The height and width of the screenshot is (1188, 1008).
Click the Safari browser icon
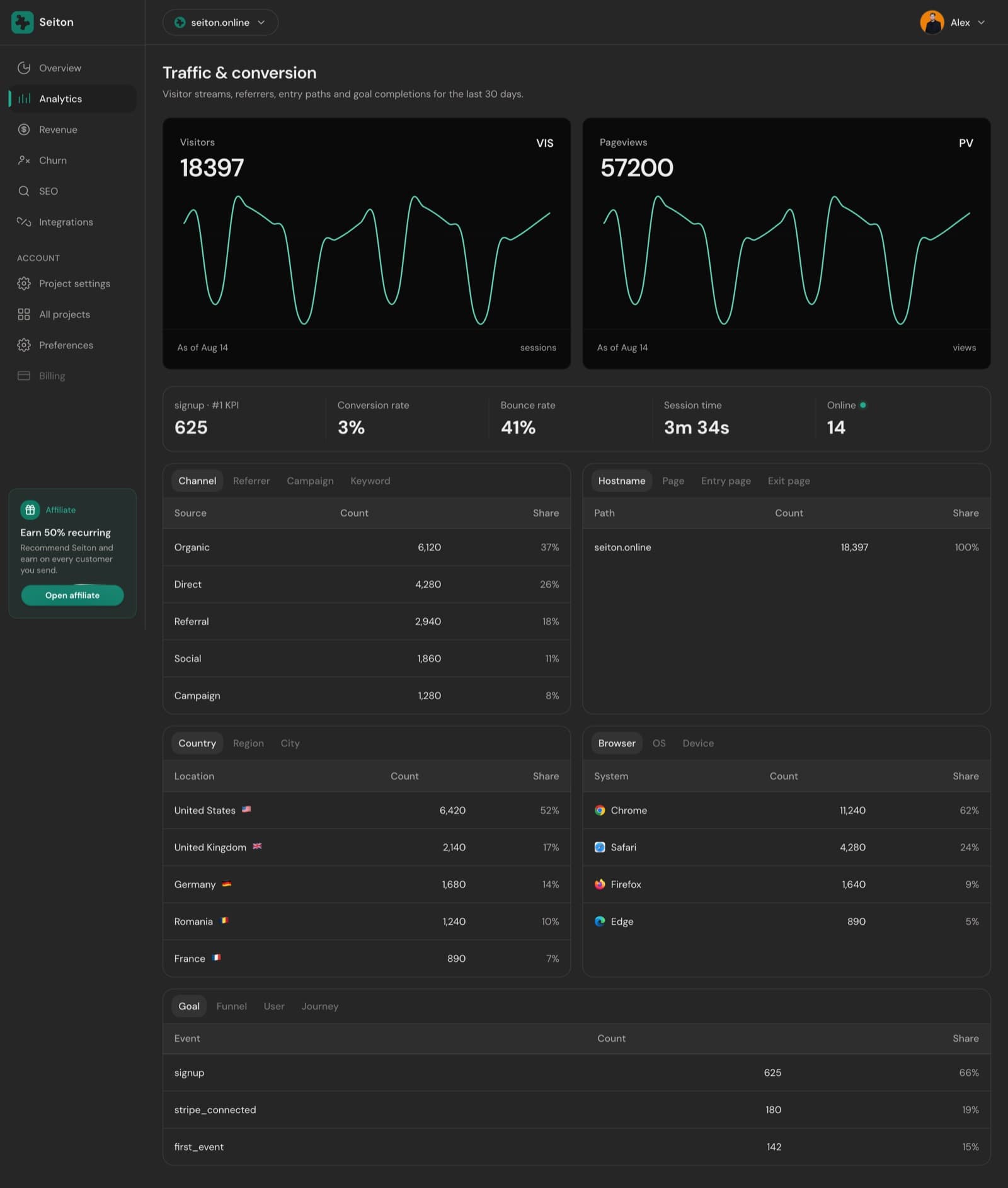(599, 848)
